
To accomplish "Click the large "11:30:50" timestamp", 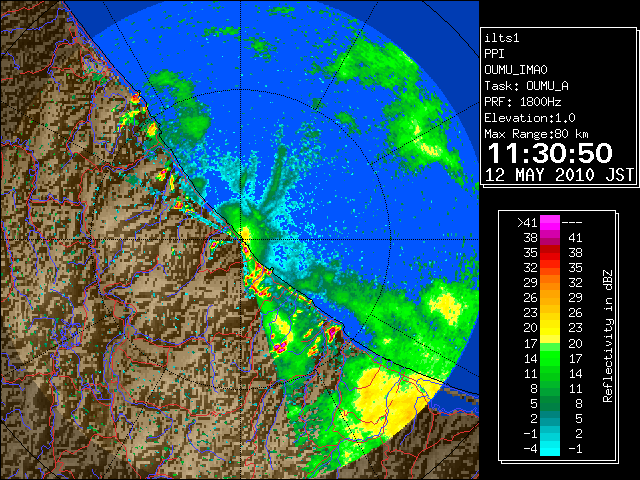I will (550, 153).
